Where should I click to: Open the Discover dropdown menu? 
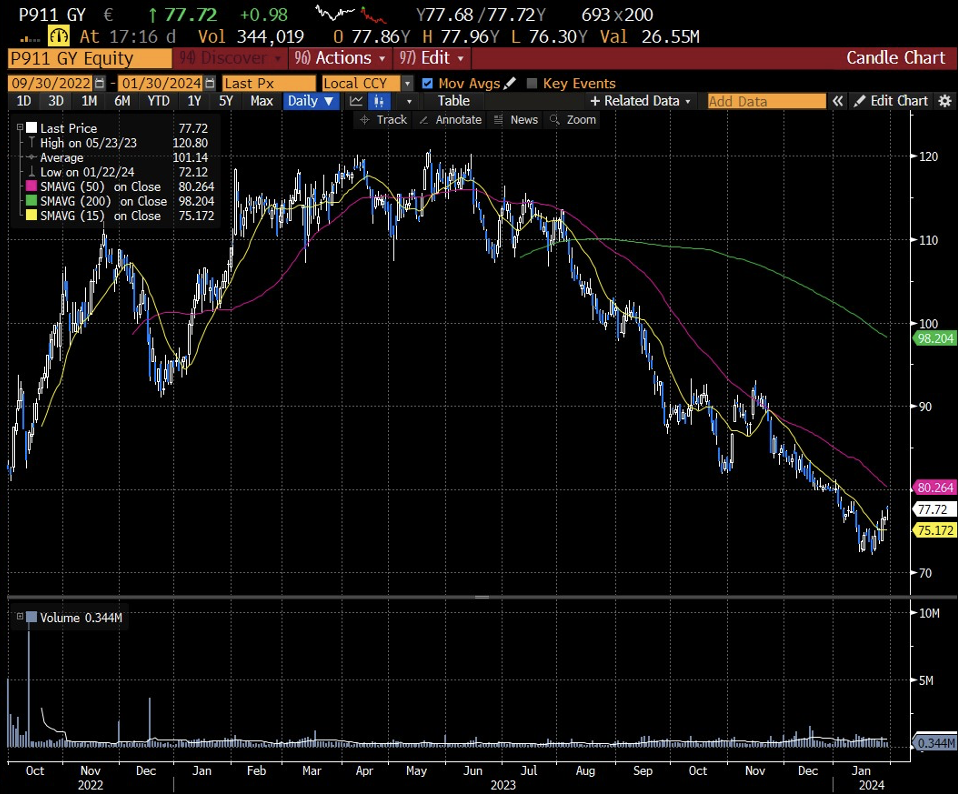pyautogui.click(x=230, y=58)
